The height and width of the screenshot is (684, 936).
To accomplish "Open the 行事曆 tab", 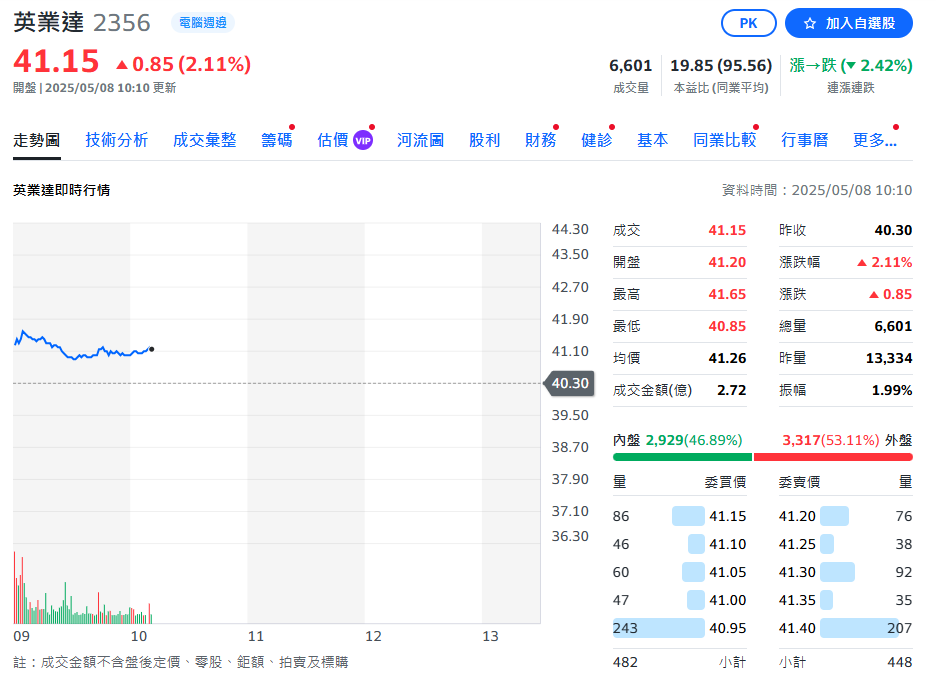I will click(805, 140).
